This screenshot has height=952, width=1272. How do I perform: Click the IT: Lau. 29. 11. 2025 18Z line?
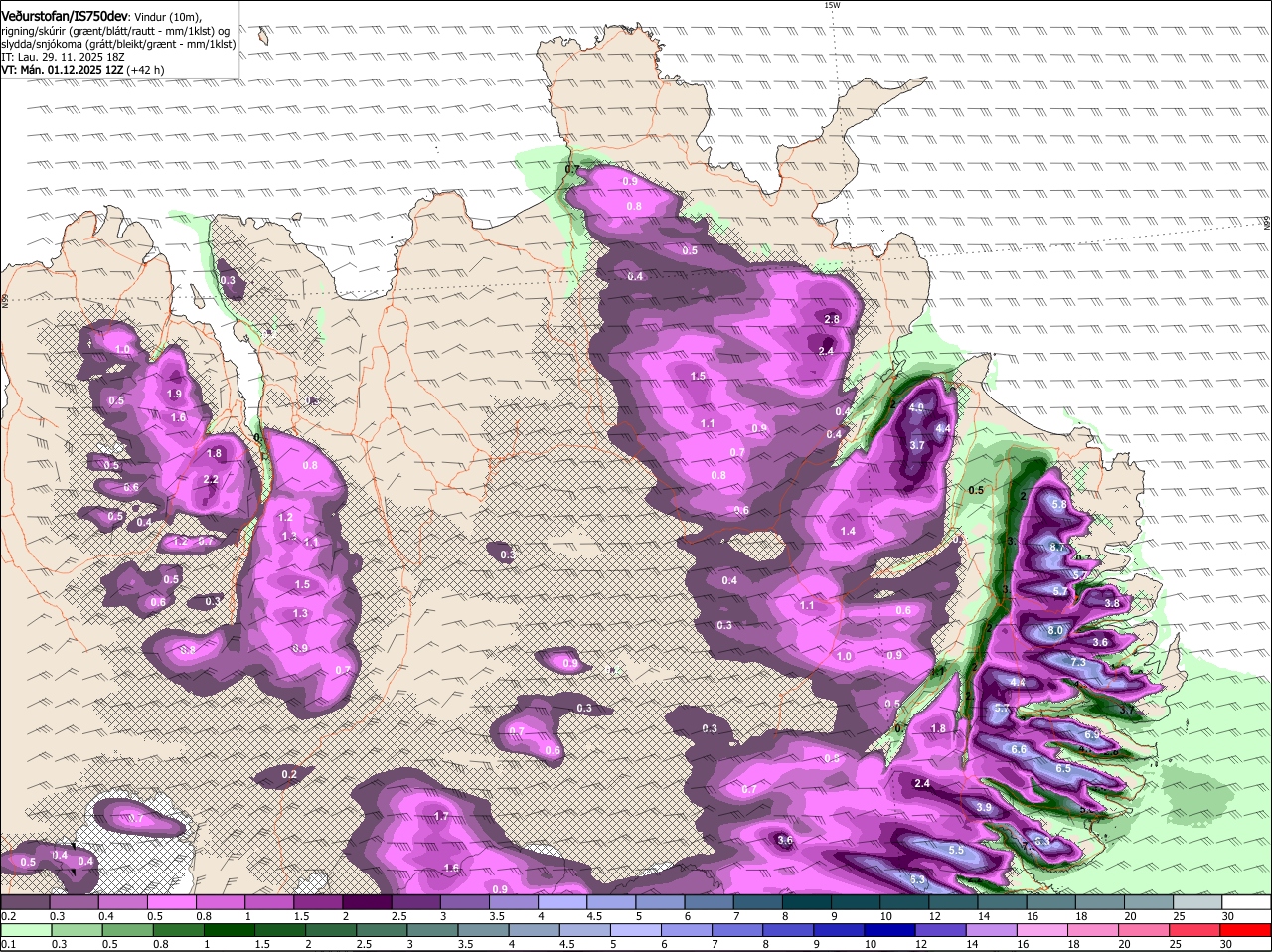(62, 57)
